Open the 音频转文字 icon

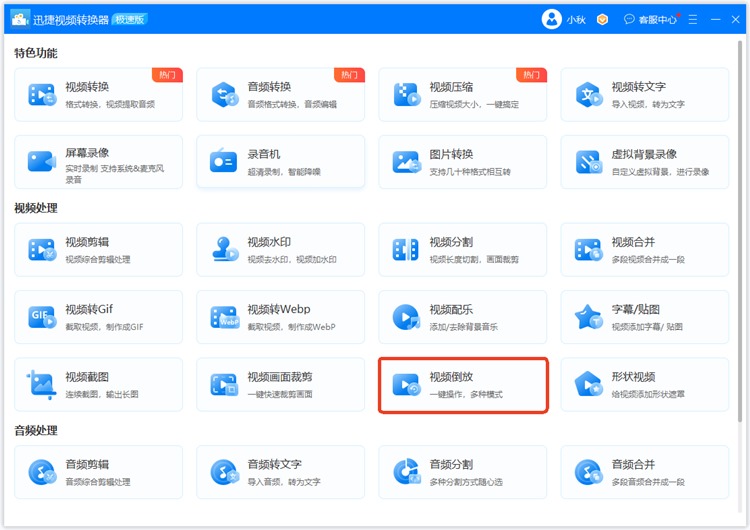pos(225,472)
